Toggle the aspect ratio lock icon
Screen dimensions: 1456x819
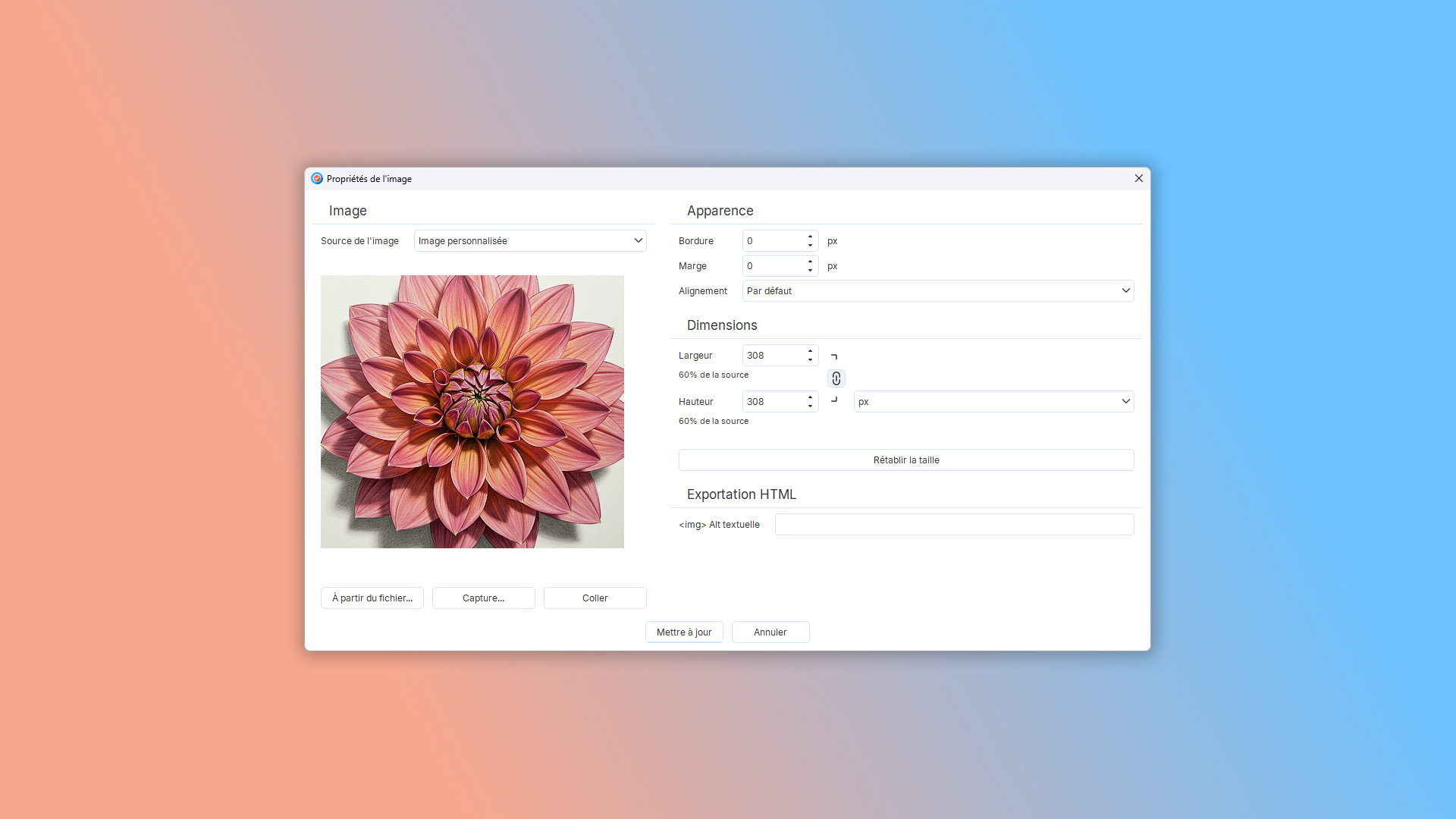836,378
